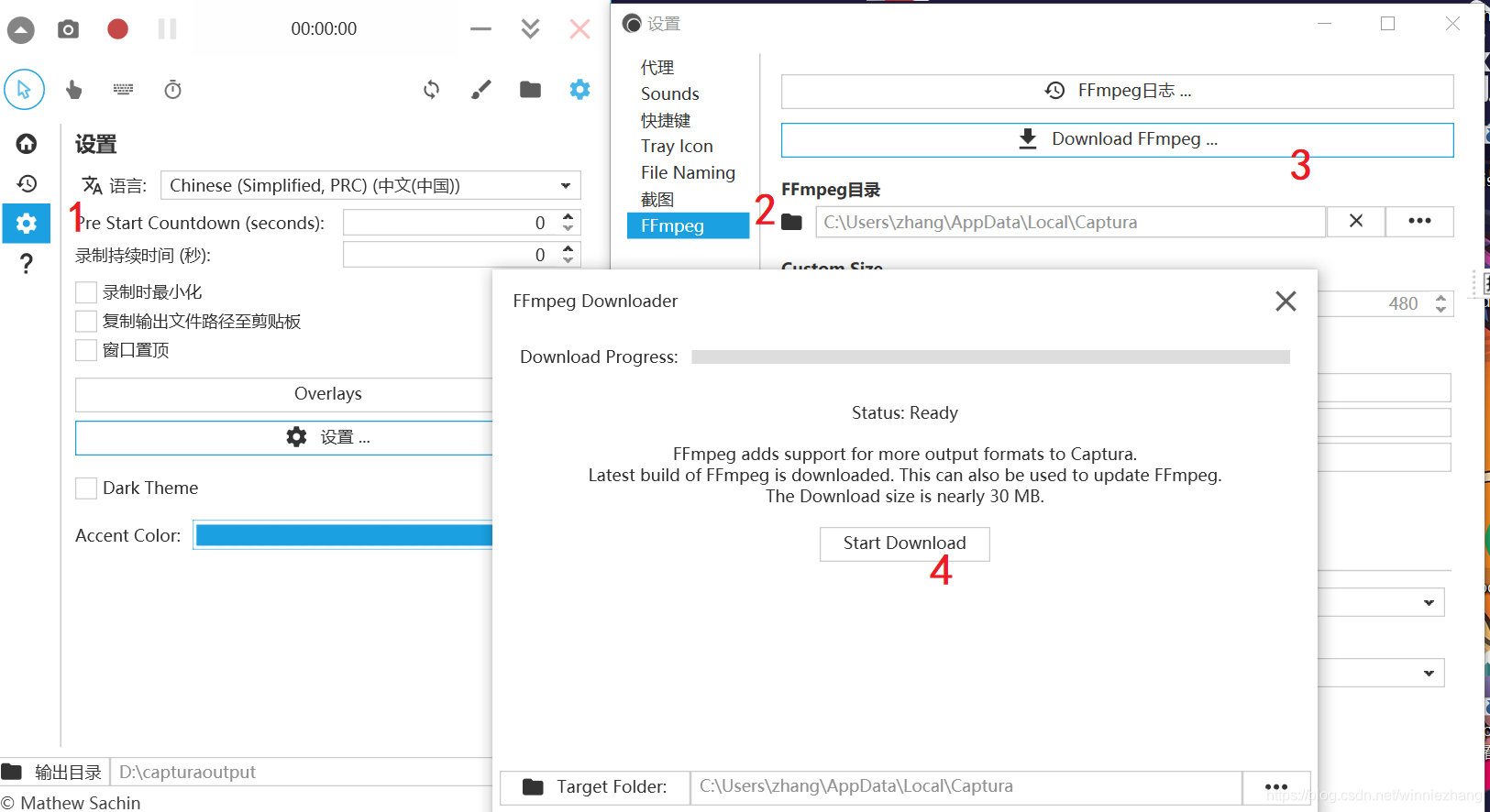Select FFmpeg in the settings list
Screen dimensions: 1490x812
pos(688,225)
